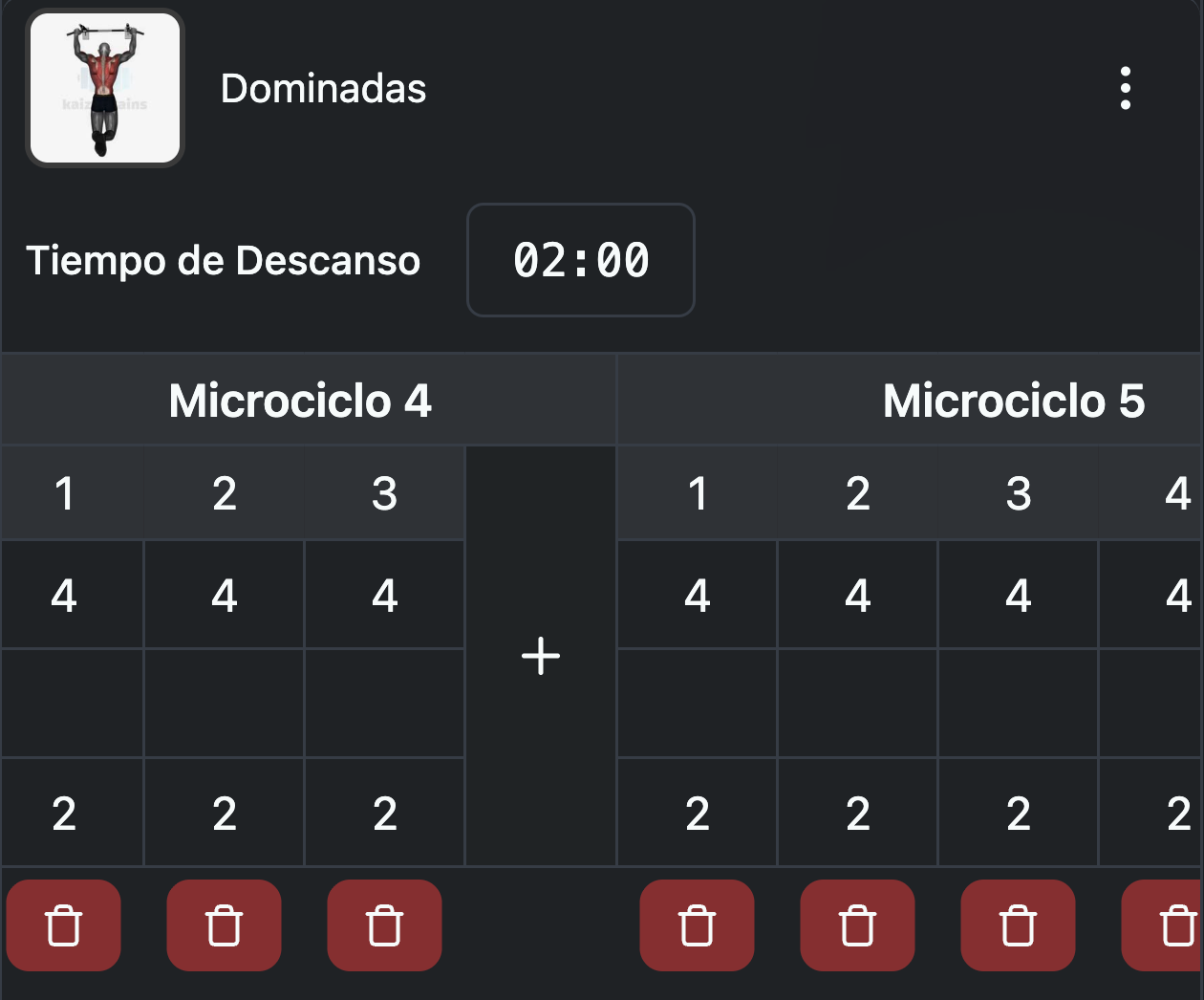Screen dimensions: 1204x1000
Task: Click the empty weight cell of set 2, Microciclo 5
Action: click(x=857, y=703)
